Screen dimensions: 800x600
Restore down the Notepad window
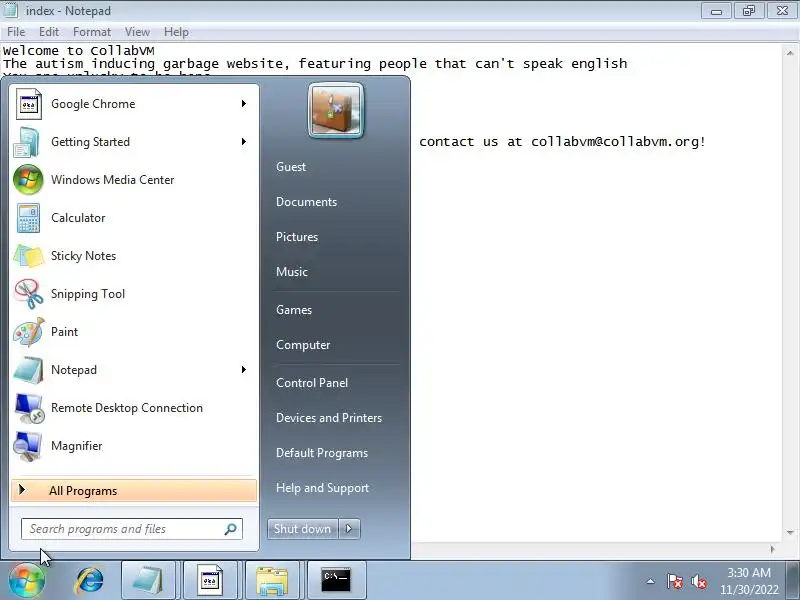coord(748,11)
